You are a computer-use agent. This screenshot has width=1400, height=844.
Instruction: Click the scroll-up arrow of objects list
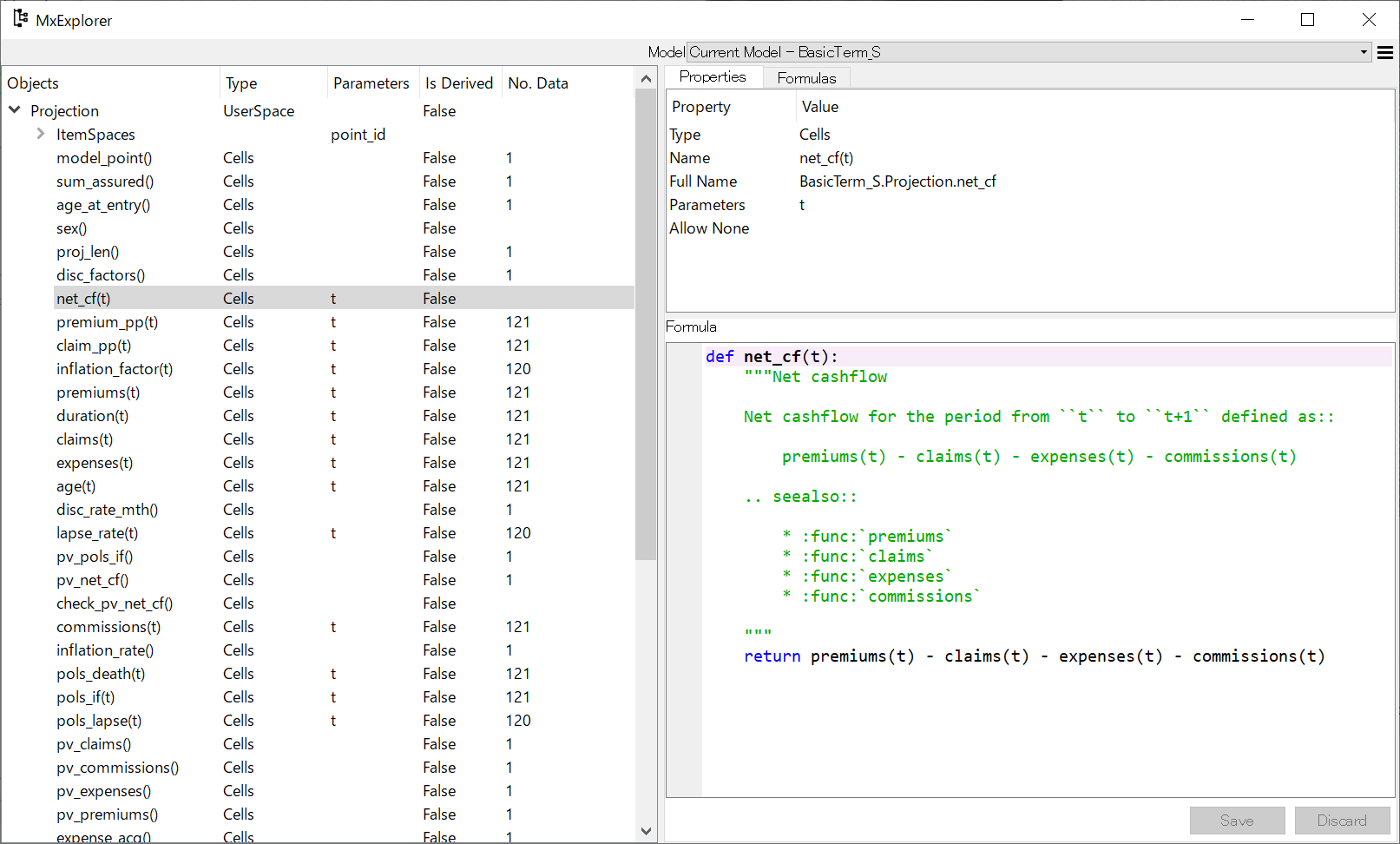[646, 78]
